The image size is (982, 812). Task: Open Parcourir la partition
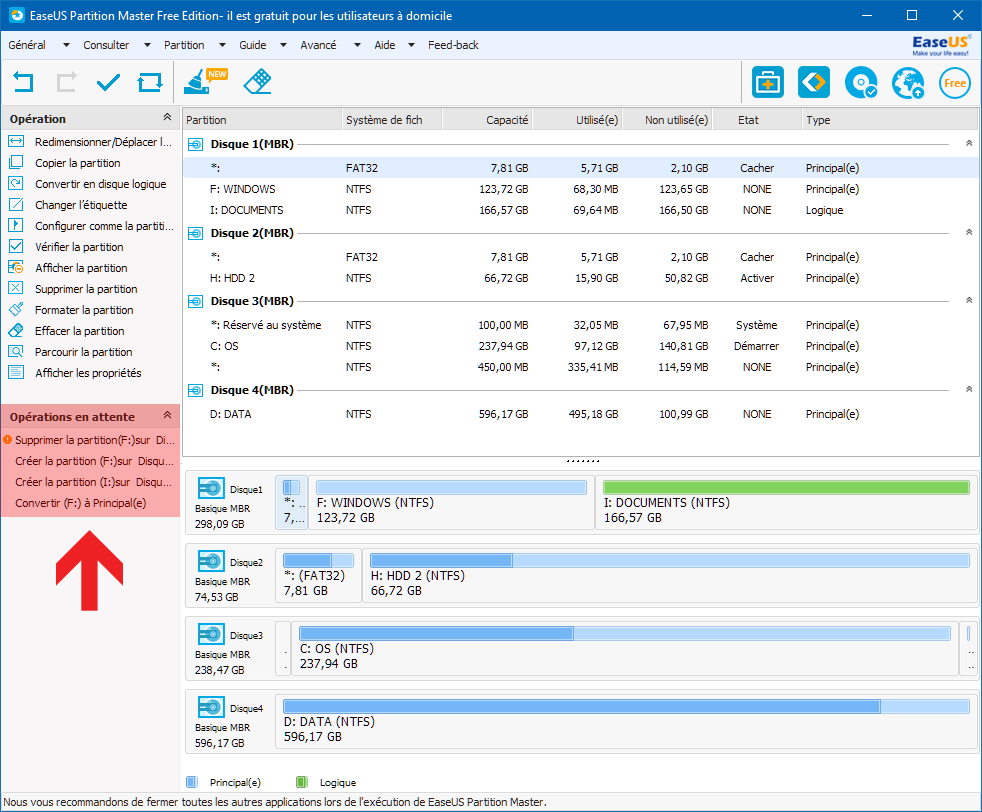point(70,352)
